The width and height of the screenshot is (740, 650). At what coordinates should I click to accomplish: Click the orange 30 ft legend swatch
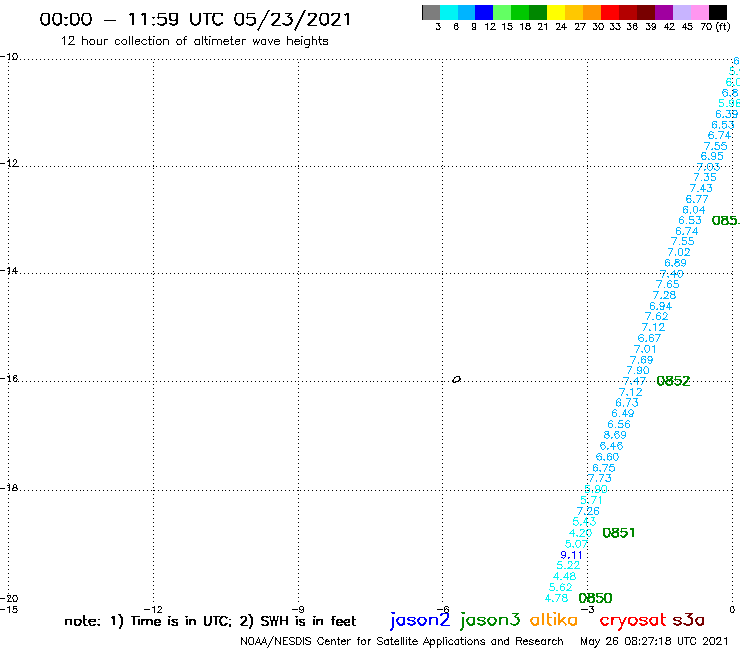click(592, 12)
